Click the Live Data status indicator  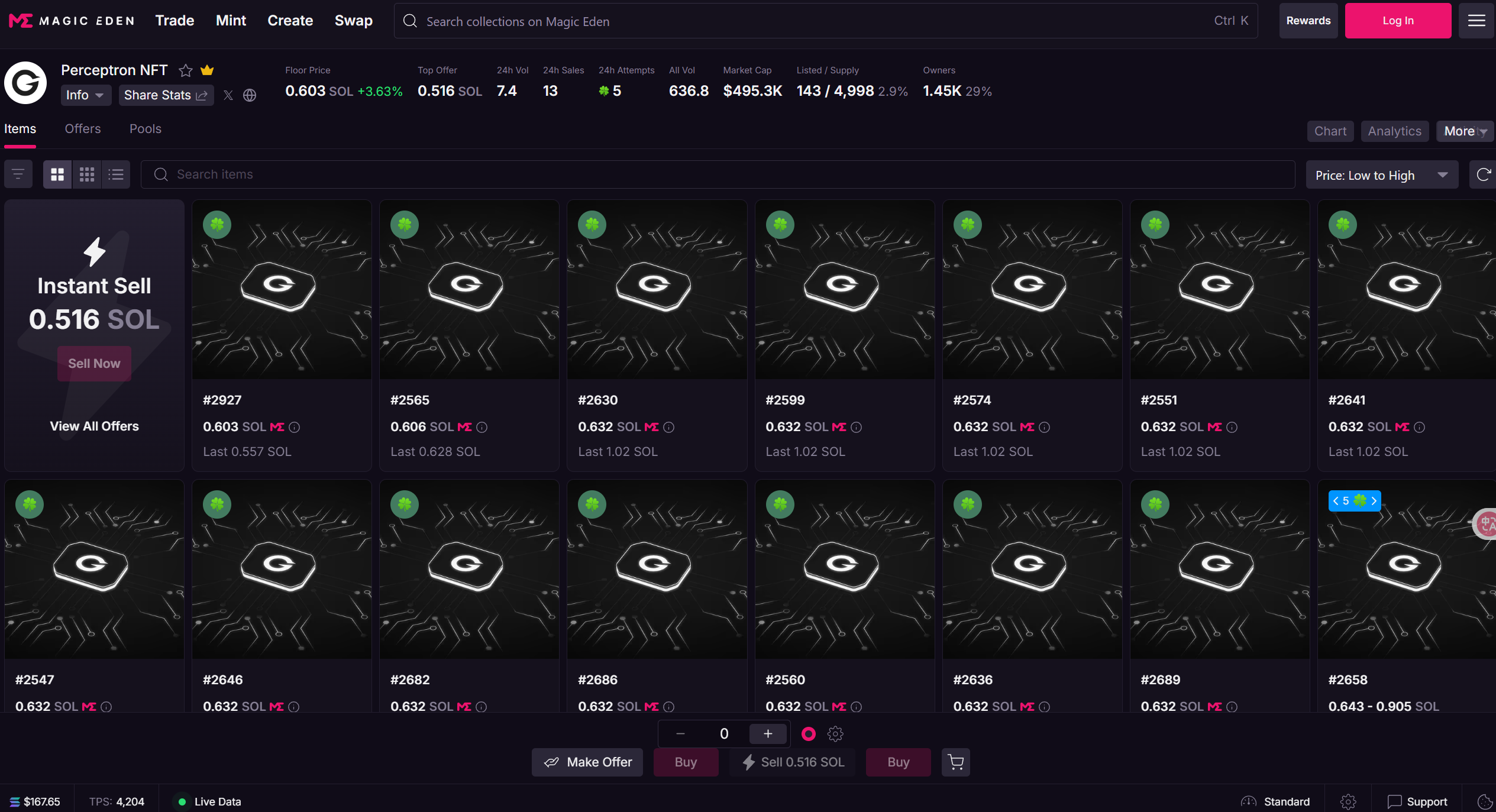point(209,801)
